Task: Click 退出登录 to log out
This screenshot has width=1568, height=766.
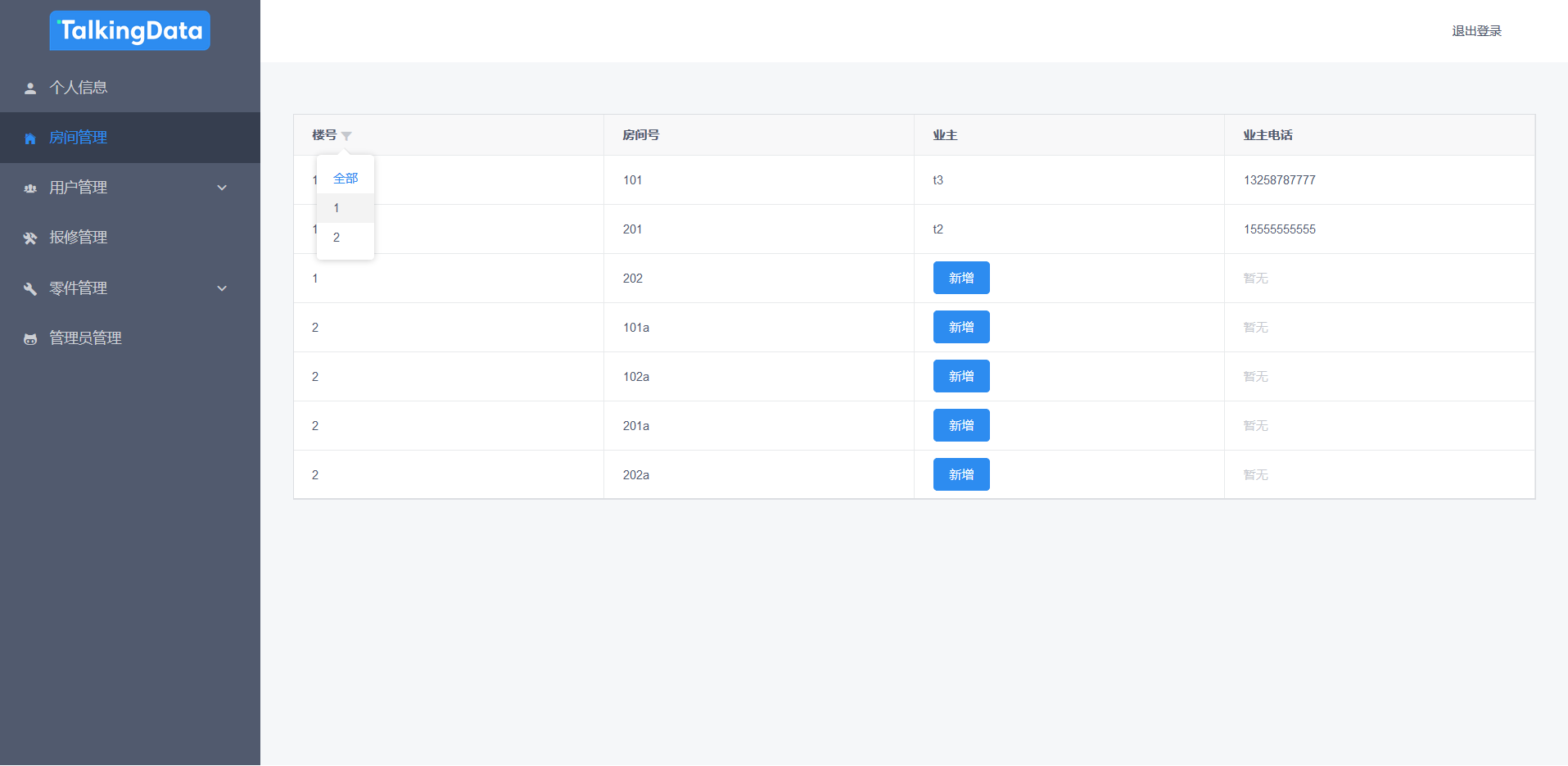Action: pyautogui.click(x=1476, y=31)
